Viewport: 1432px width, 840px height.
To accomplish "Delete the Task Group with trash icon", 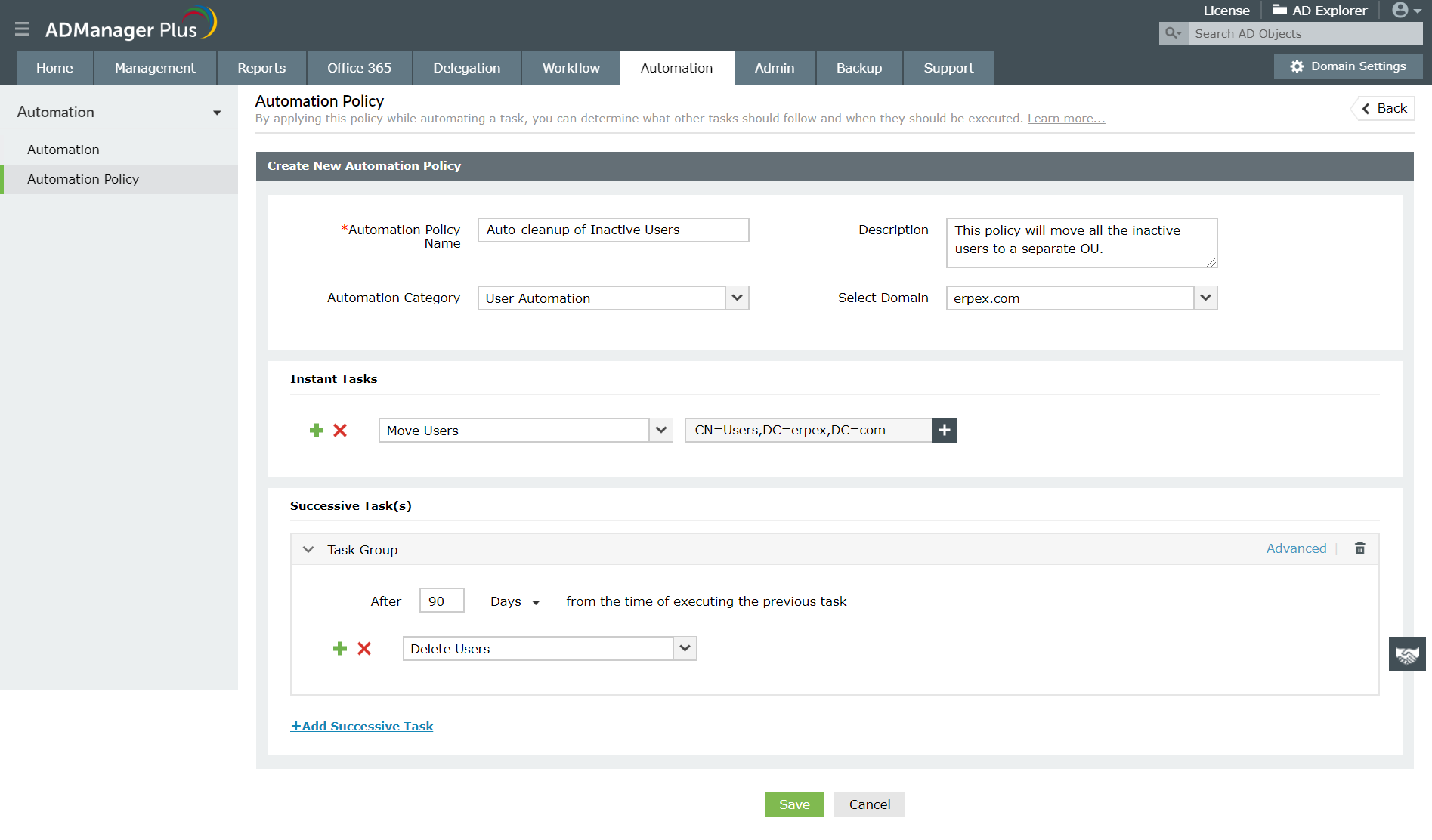I will click(1359, 549).
